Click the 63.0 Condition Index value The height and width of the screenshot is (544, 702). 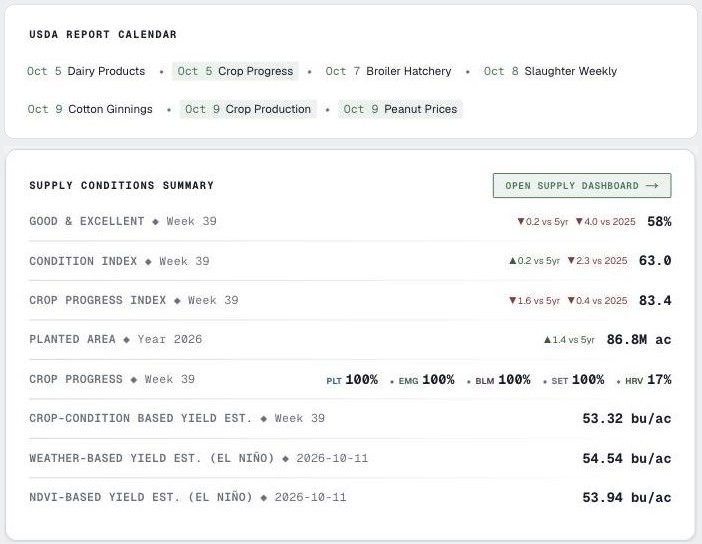655,261
